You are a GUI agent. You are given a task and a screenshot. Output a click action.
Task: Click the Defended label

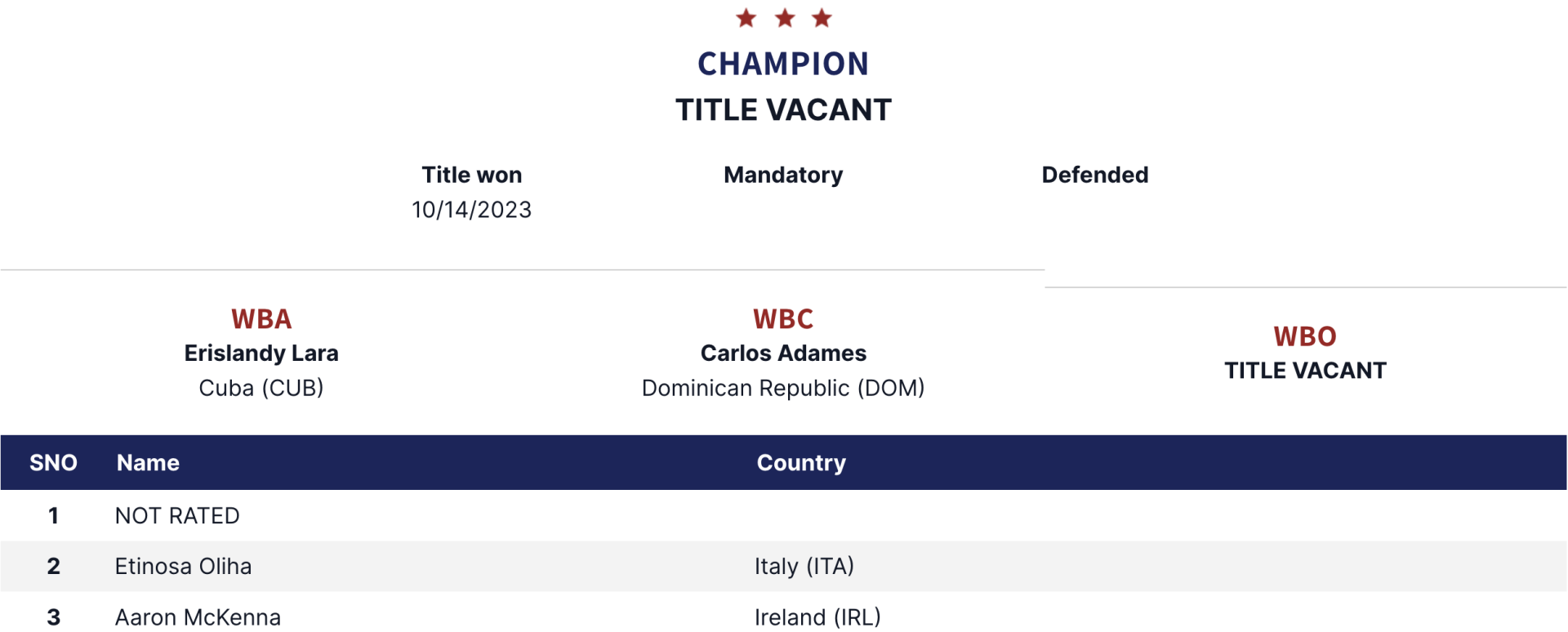point(1094,175)
